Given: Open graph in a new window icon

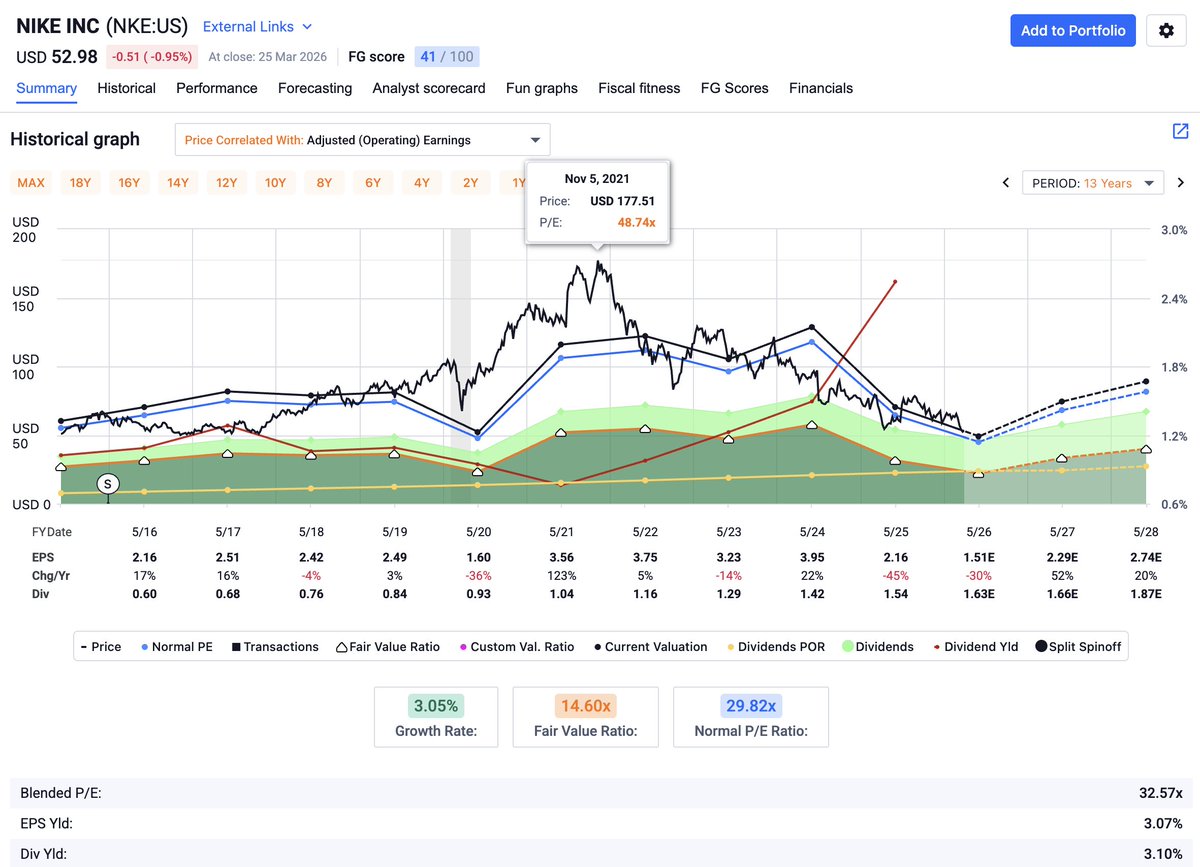Looking at the screenshot, I should coord(1179,131).
